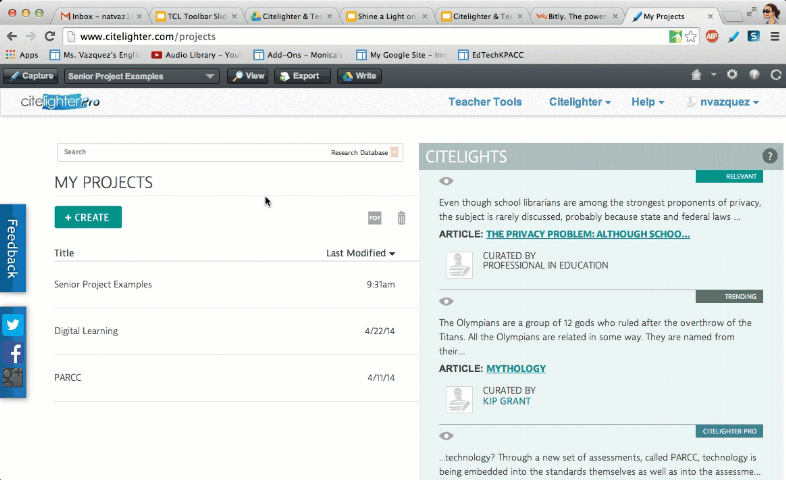Toggle eye icon on the RELEVANT citelight
The width and height of the screenshot is (786, 480).
(x=446, y=181)
